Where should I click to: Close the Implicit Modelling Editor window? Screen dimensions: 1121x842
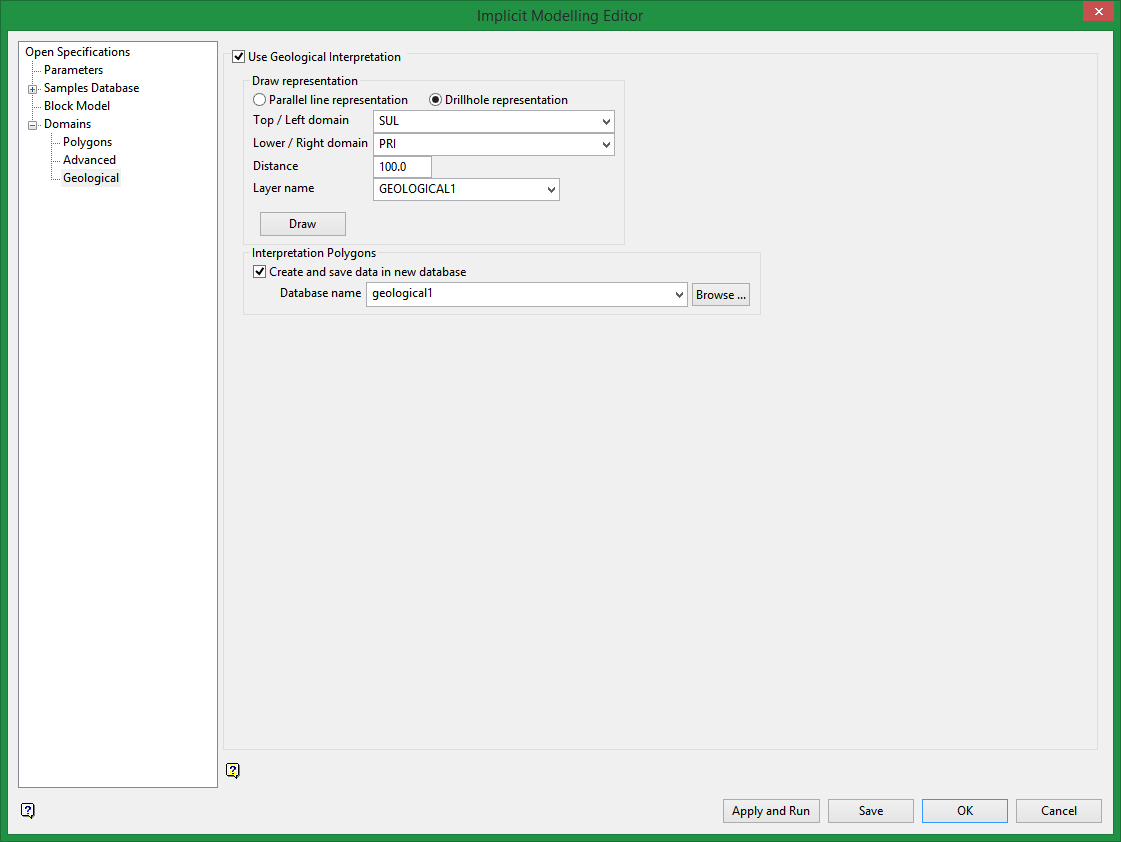(1098, 11)
